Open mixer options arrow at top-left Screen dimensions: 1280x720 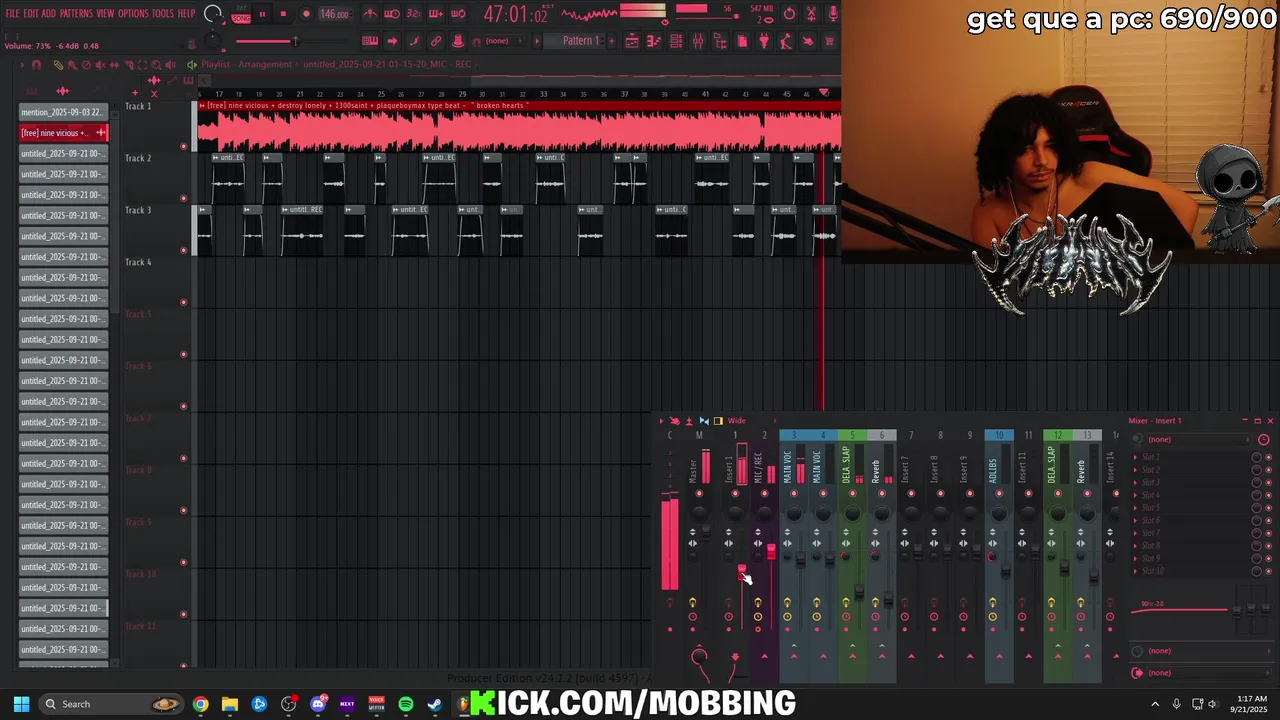click(x=662, y=421)
